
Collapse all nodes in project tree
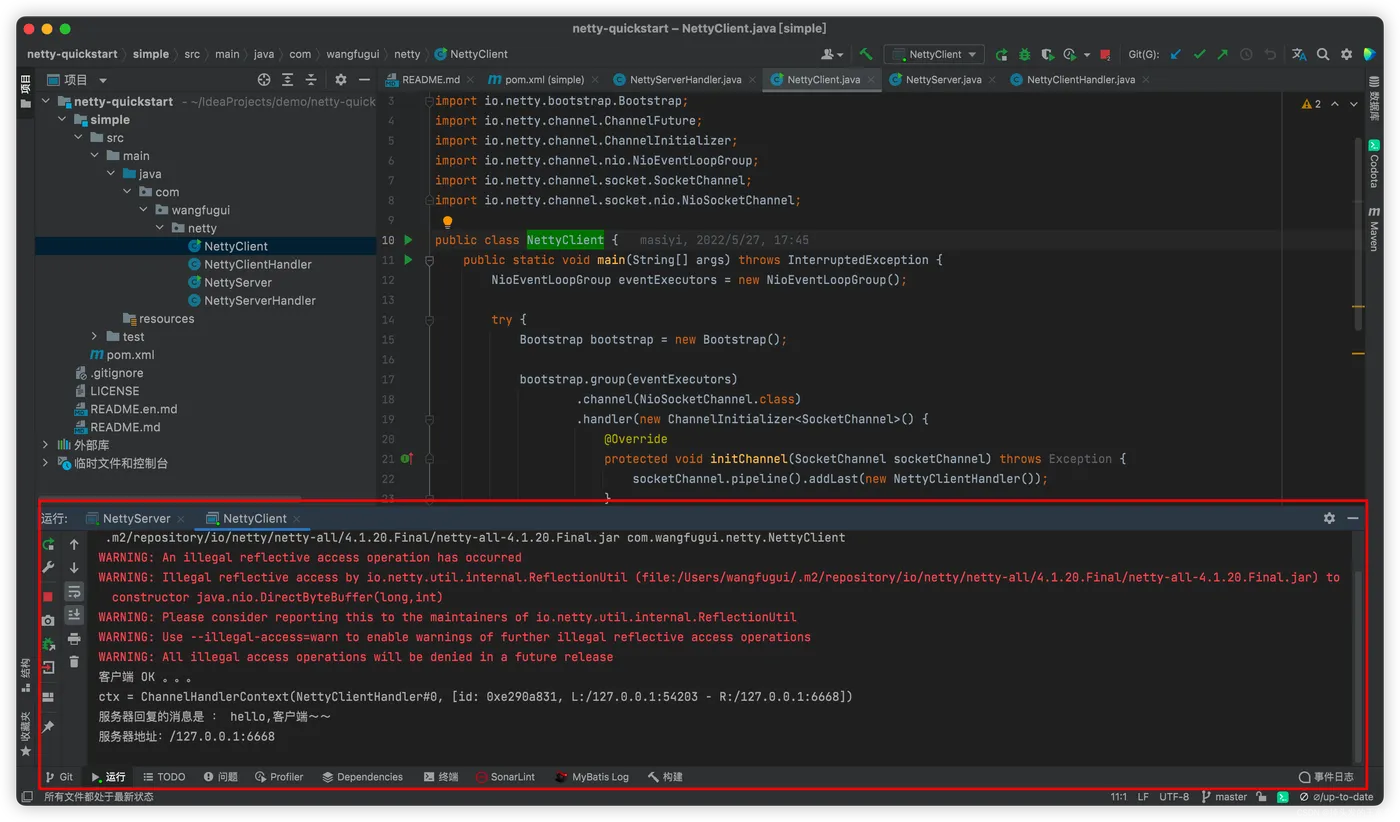[311, 80]
